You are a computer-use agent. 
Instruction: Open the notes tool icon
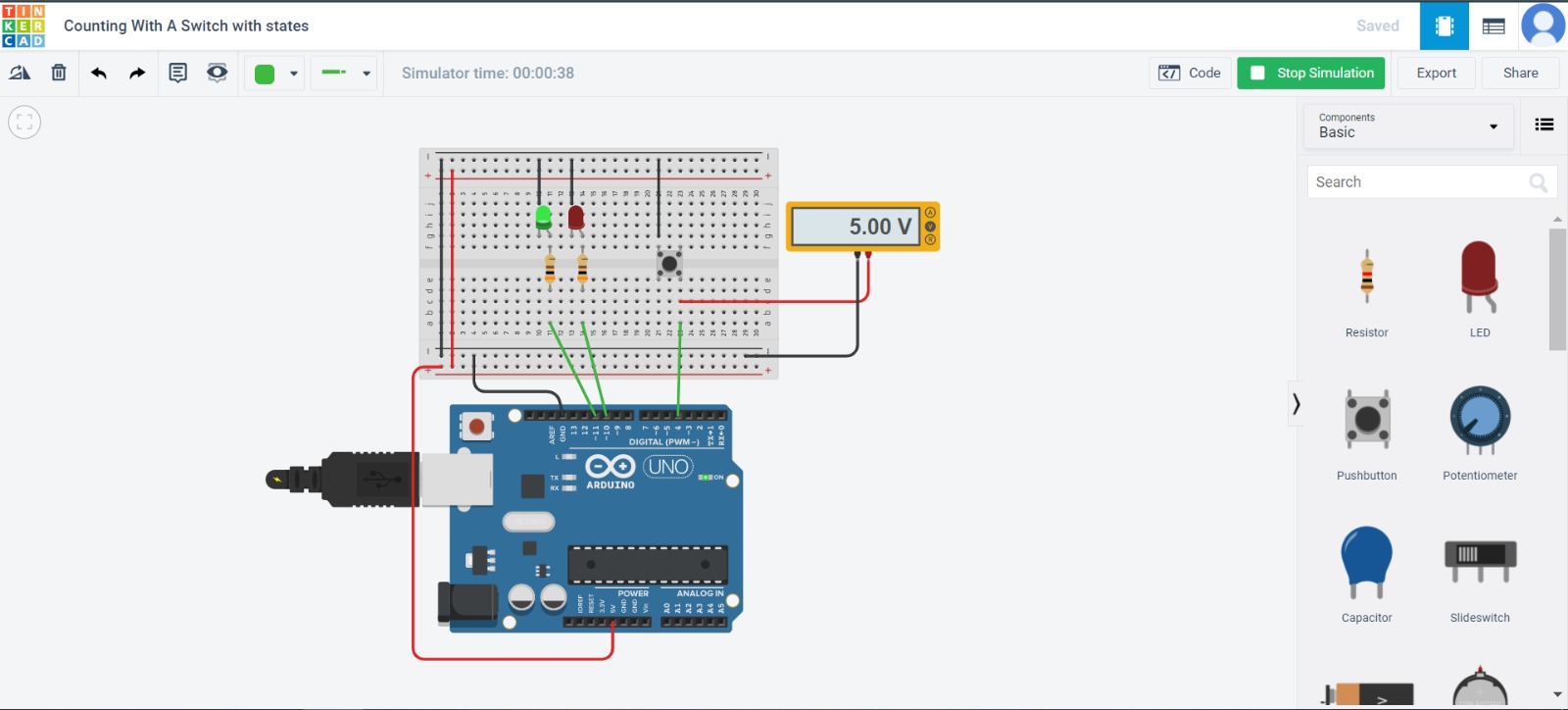pyautogui.click(x=177, y=73)
